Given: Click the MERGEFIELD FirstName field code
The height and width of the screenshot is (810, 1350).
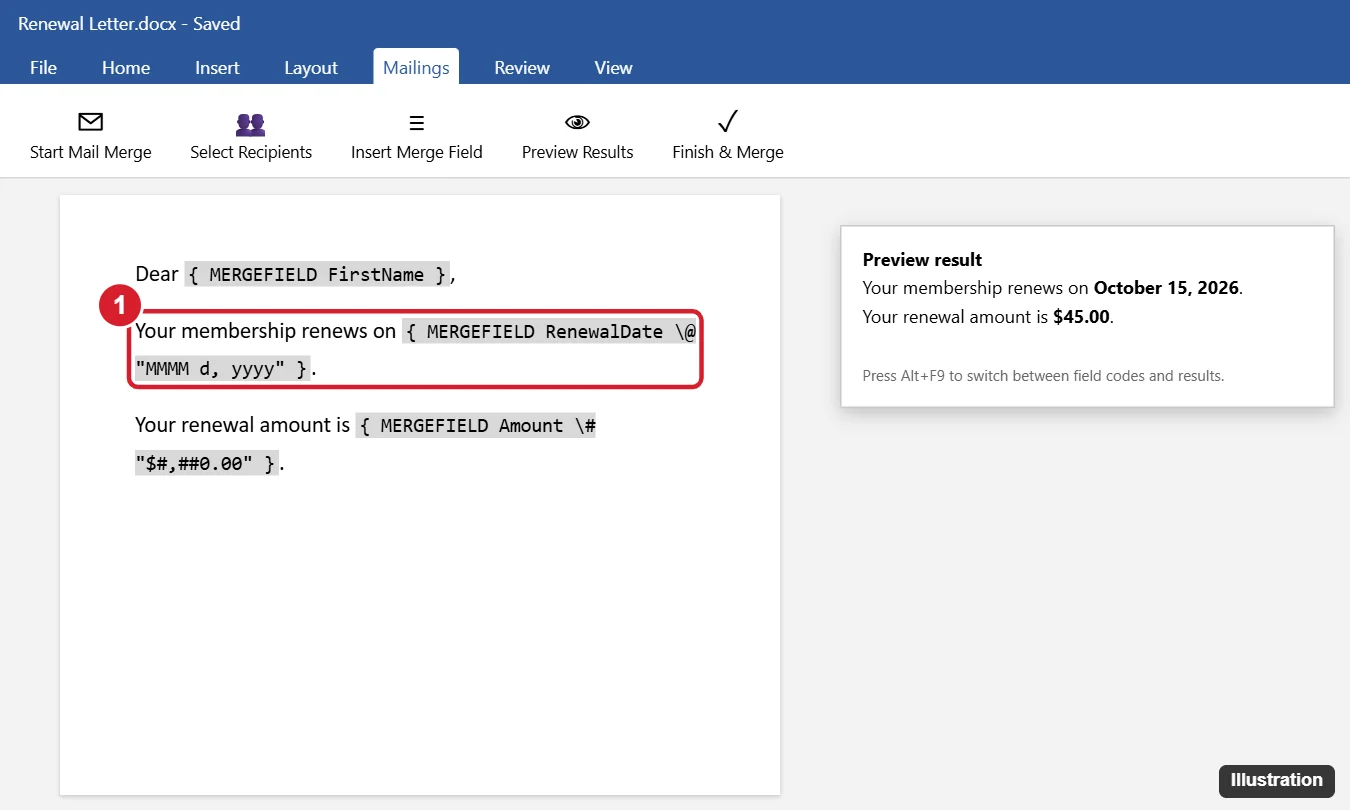Looking at the screenshot, I should tap(318, 275).
